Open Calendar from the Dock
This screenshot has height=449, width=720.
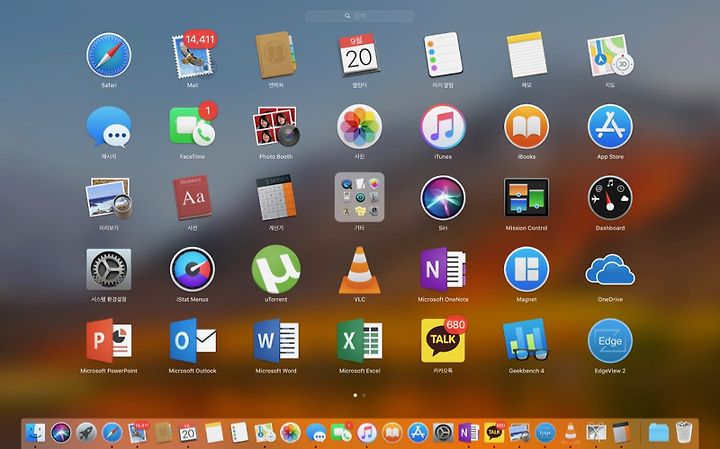tap(188, 432)
